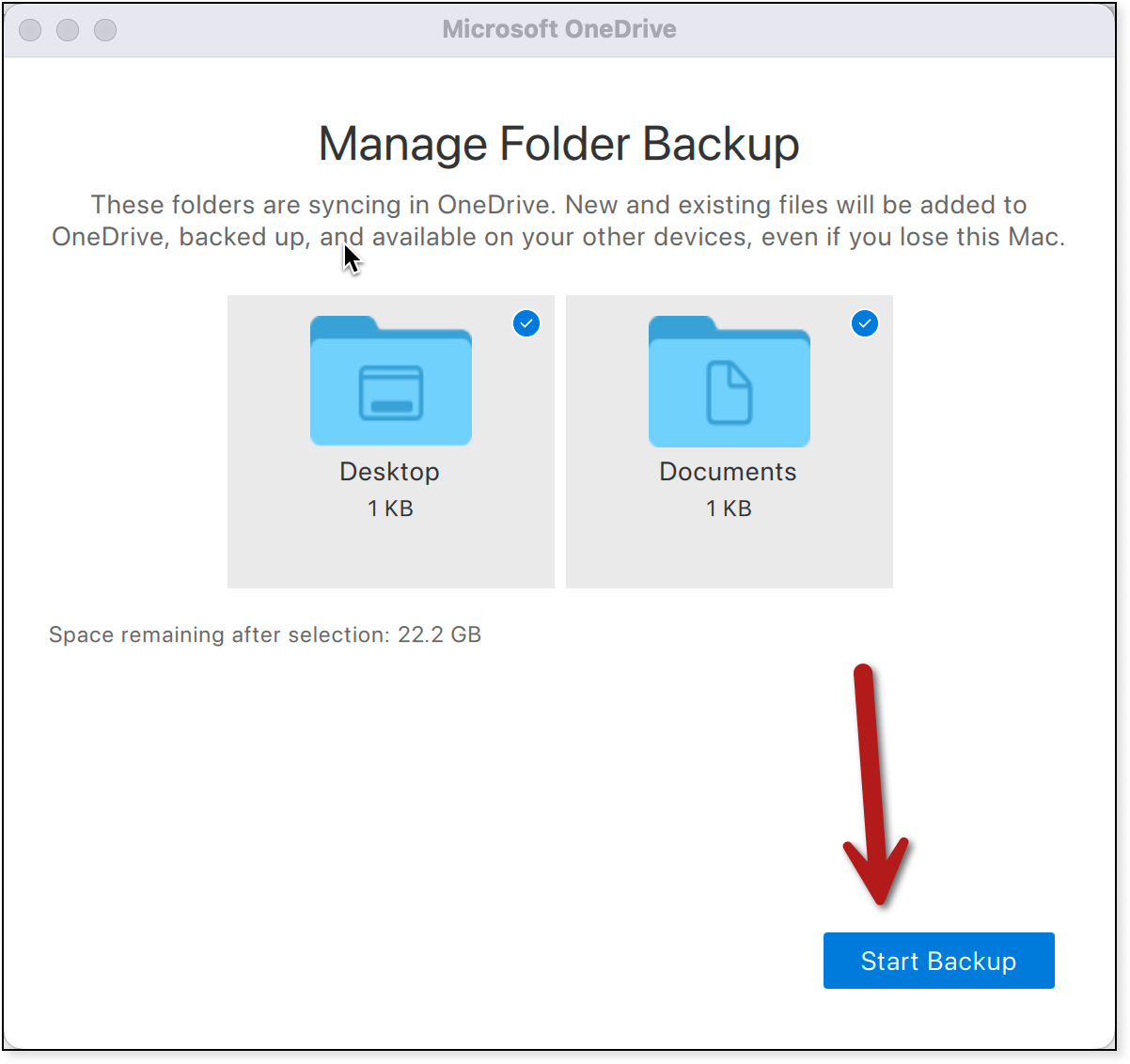
Task: Uncheck the Desktop folder blue checkmark
Action: [x=526, y=323]
